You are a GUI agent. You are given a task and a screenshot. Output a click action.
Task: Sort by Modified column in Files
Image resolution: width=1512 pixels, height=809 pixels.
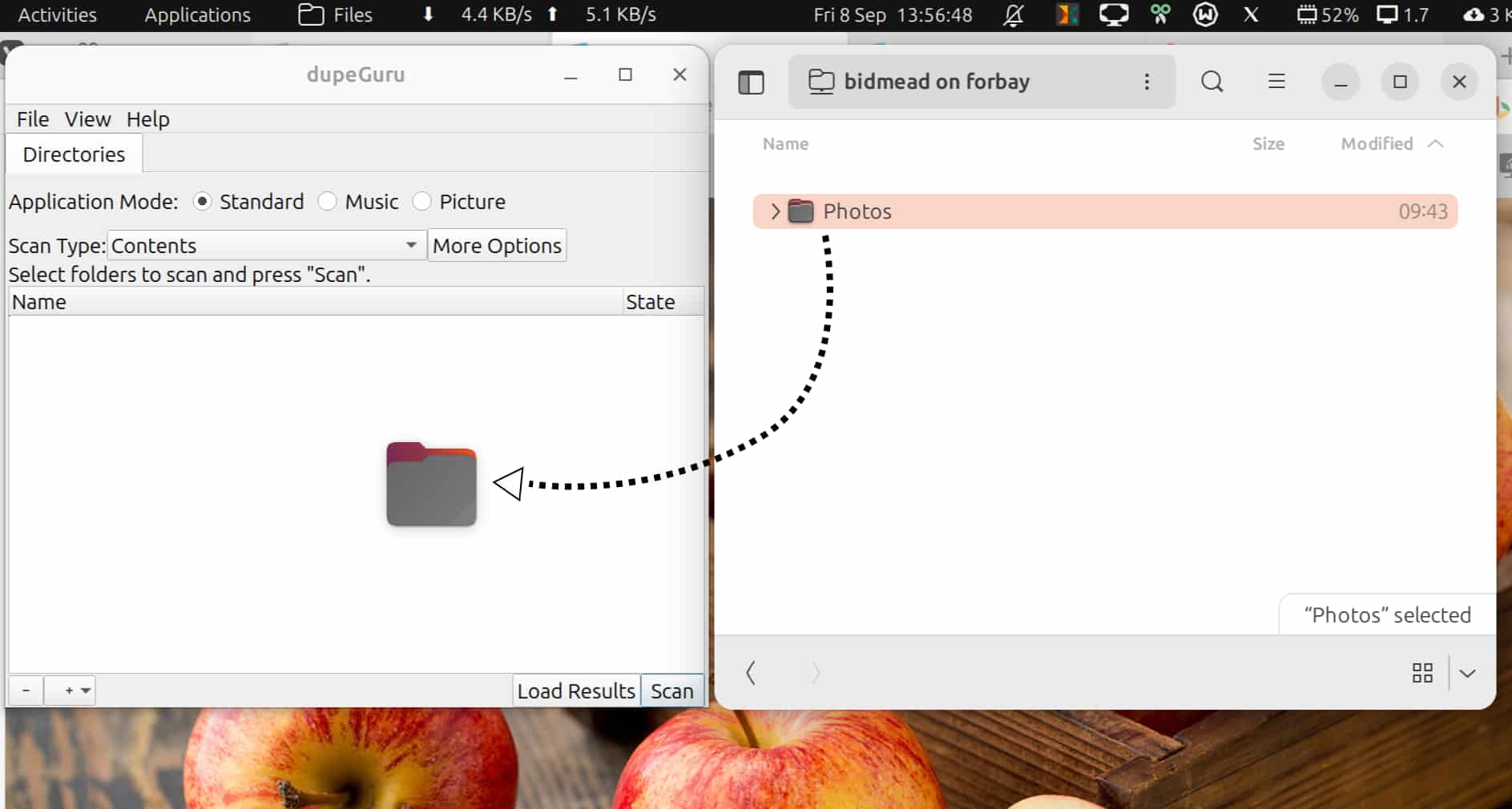[1377, 144]
